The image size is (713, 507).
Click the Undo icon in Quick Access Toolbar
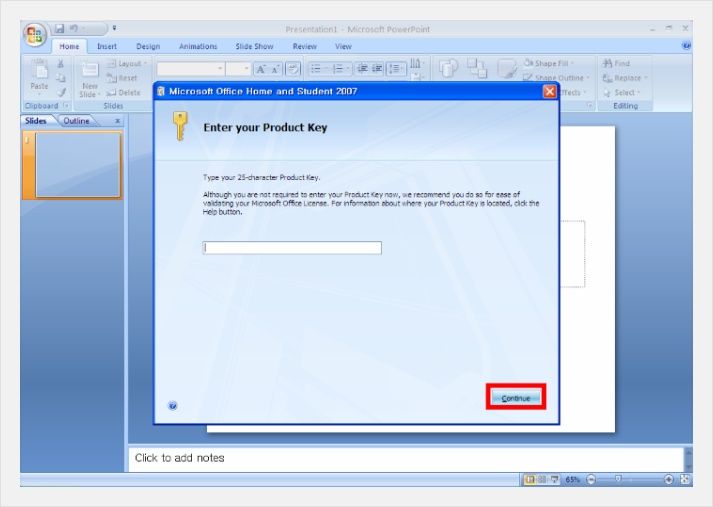click(x=74, y=29)
